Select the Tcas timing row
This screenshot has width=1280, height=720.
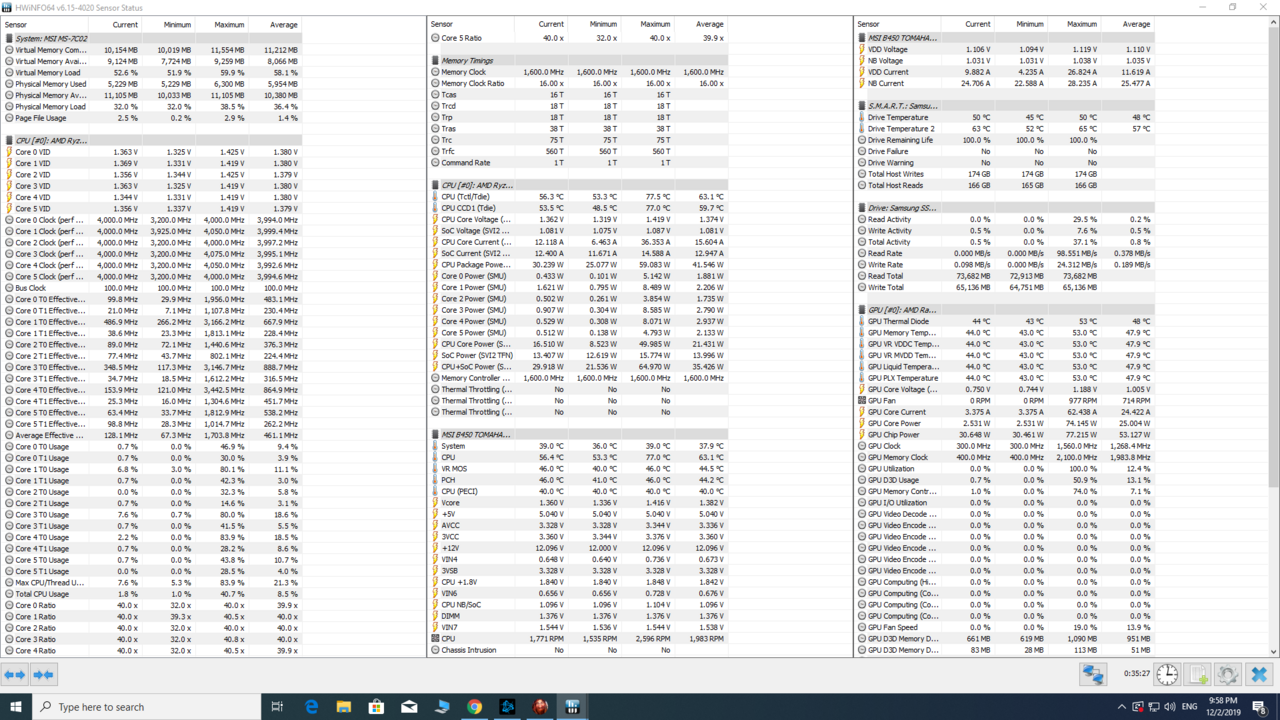(577, 95)
